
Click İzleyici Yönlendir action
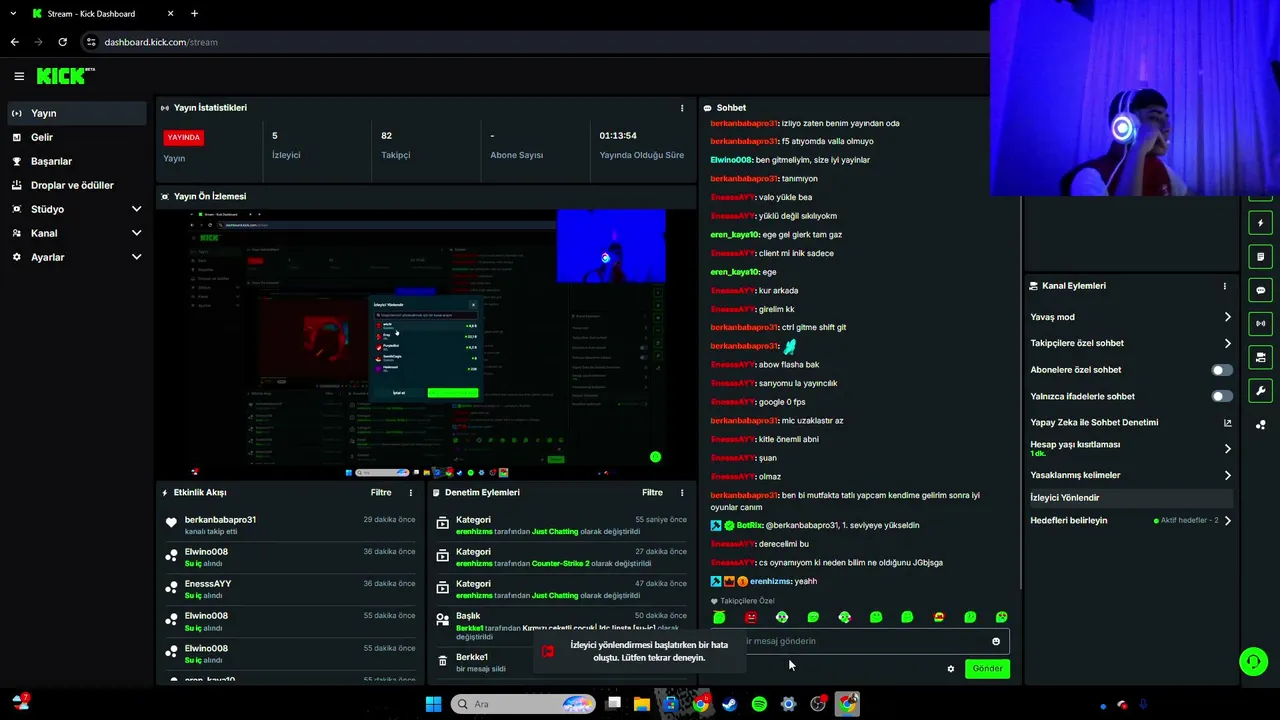(1130, 498)
